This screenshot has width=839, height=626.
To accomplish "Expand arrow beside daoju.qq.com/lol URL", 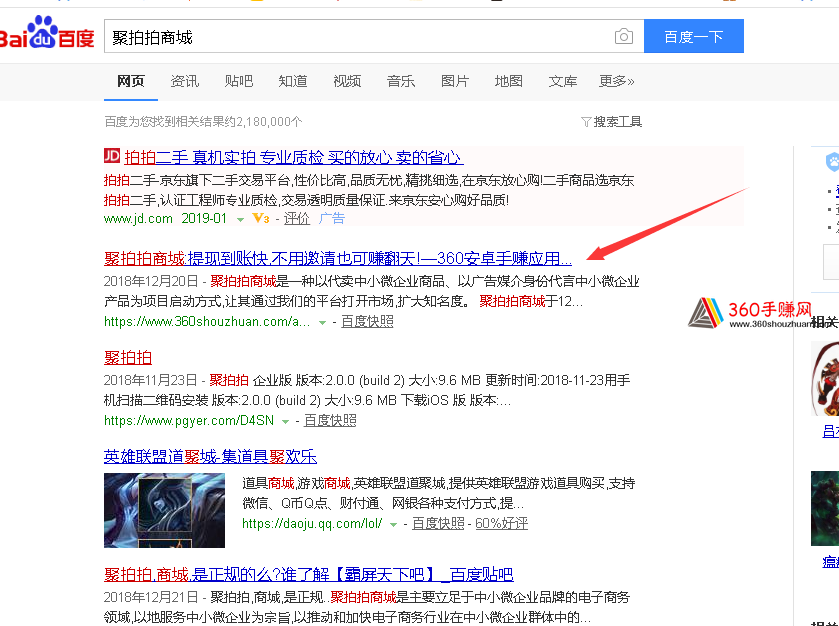I will (x=393, y=524).
